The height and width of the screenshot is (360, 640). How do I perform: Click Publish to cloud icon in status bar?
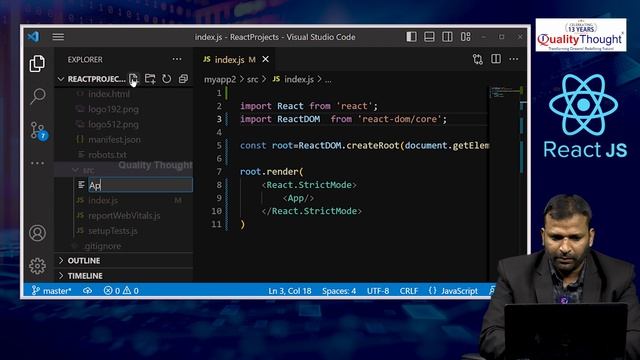87,291
